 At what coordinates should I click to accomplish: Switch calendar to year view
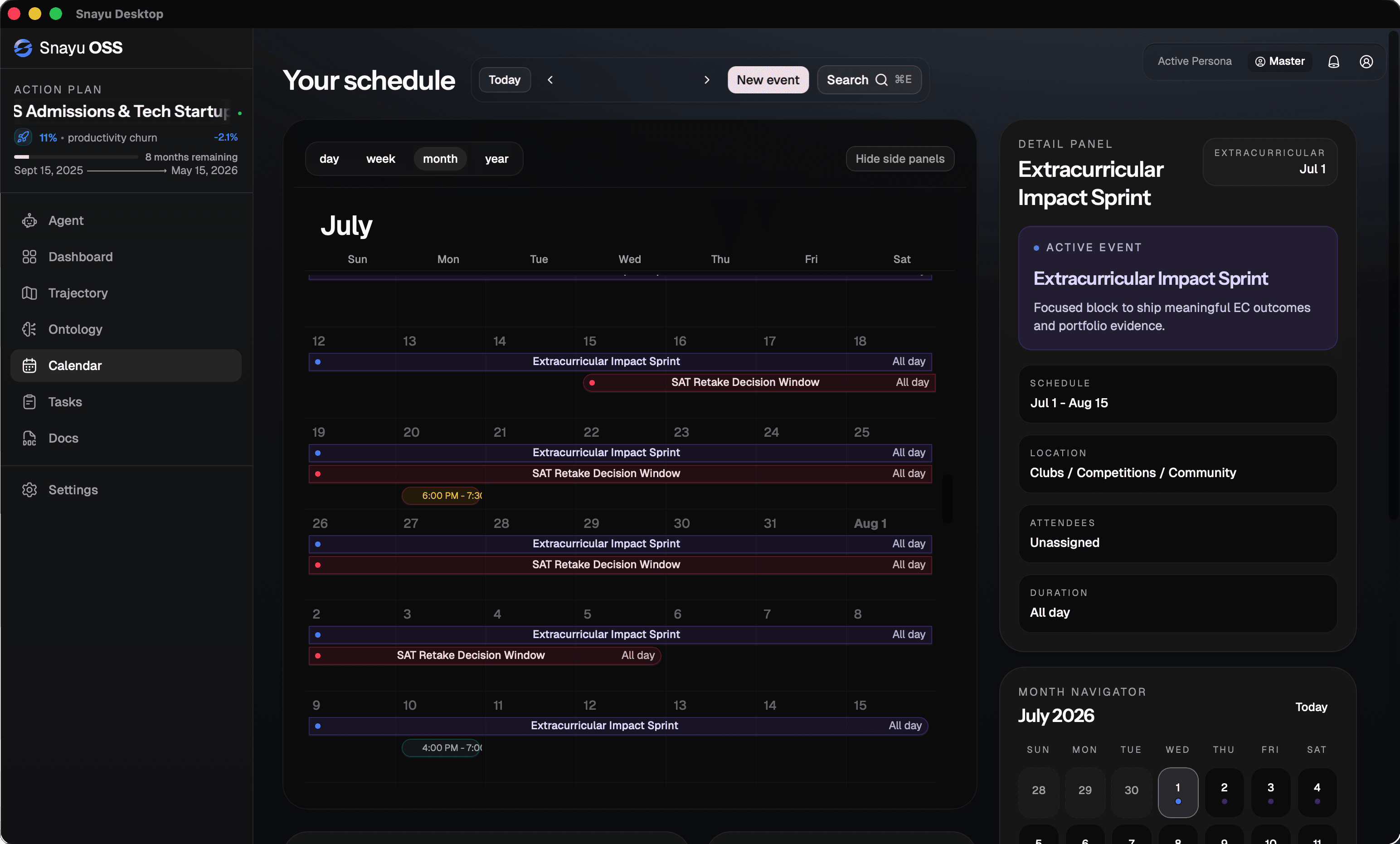pyautogui.click(x=496, y=159)
